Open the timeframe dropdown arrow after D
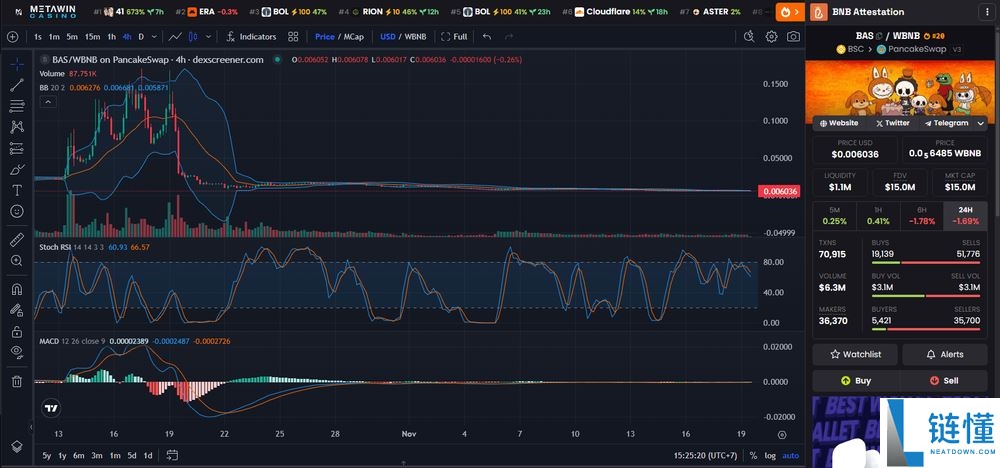Image resolution: width=1000 pixels, height=468 pixels. tap(154, 36)
